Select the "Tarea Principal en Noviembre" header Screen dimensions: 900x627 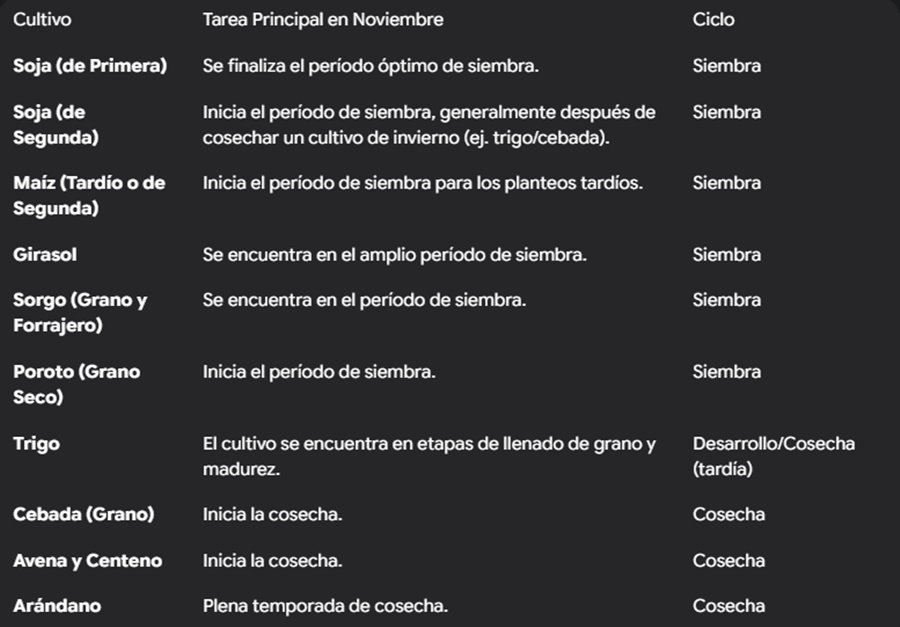(322, 20)
